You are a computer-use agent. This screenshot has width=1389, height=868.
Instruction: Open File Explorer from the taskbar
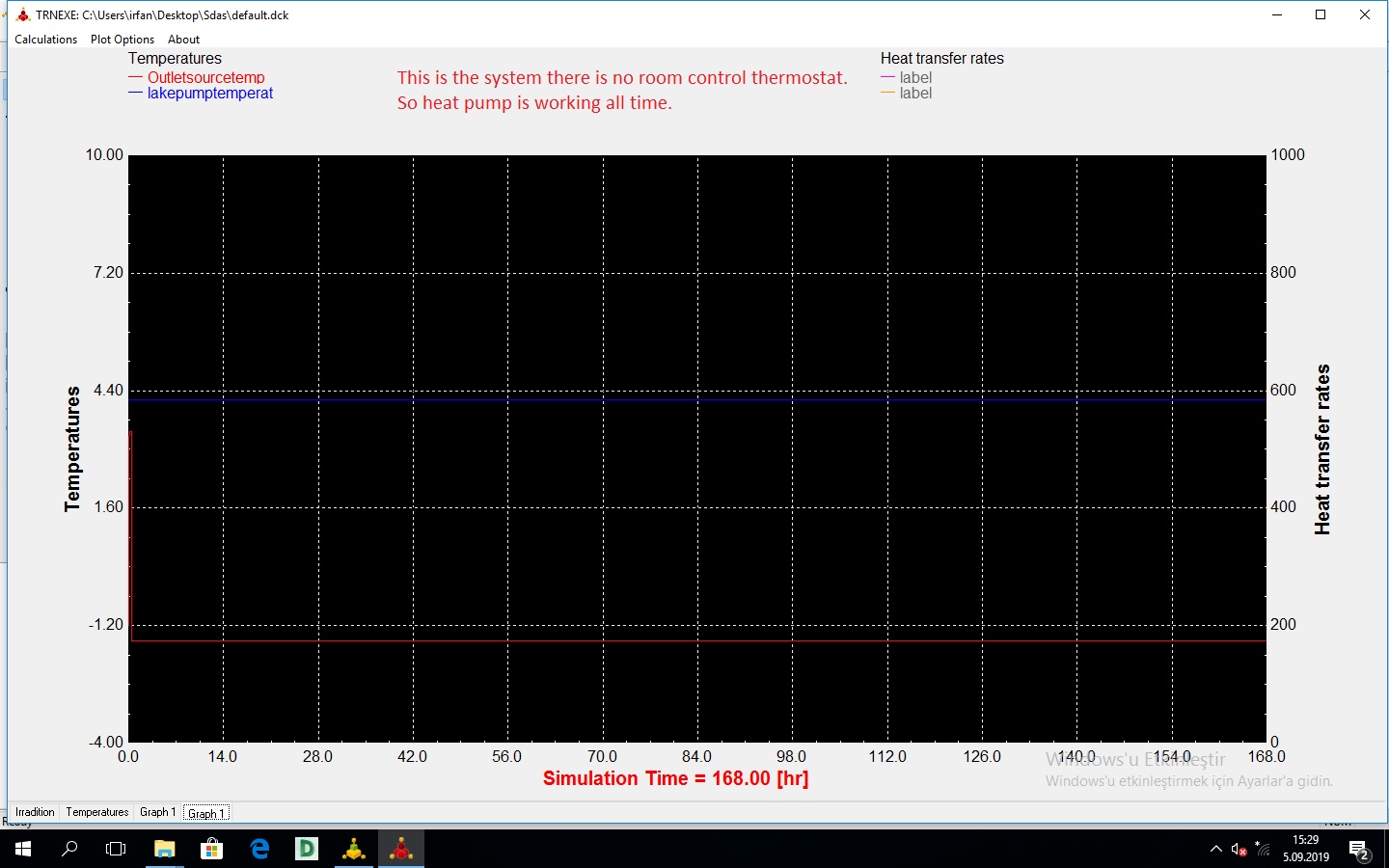[164, 849]
